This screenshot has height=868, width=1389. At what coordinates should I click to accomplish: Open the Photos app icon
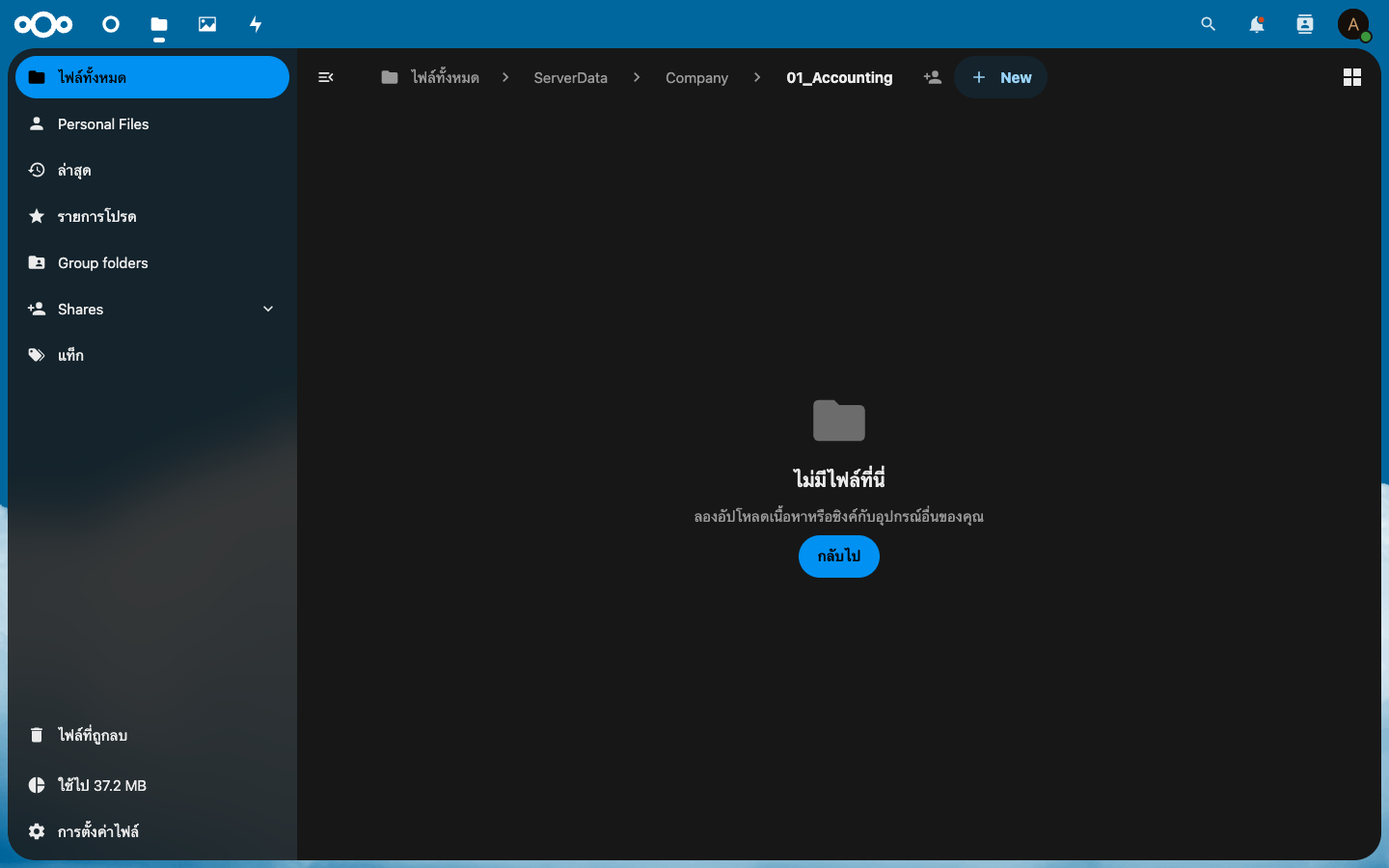tap(207, 24)
